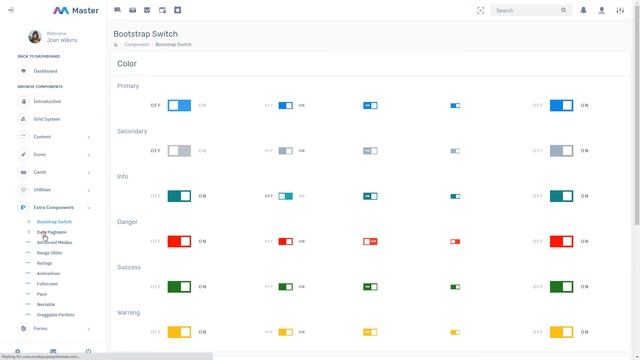The width and height of the screenshot is (640, 360).
Task: Click the Master logo
Action: [76, 11]
